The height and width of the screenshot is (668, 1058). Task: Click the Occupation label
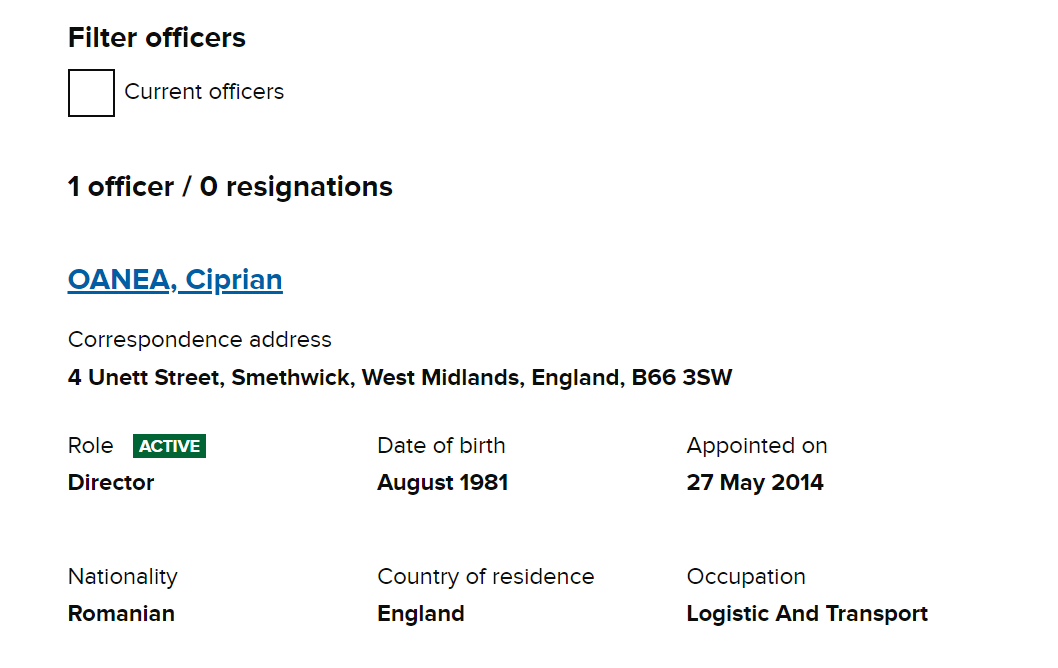pyautogui.click(x=746, y=577)
